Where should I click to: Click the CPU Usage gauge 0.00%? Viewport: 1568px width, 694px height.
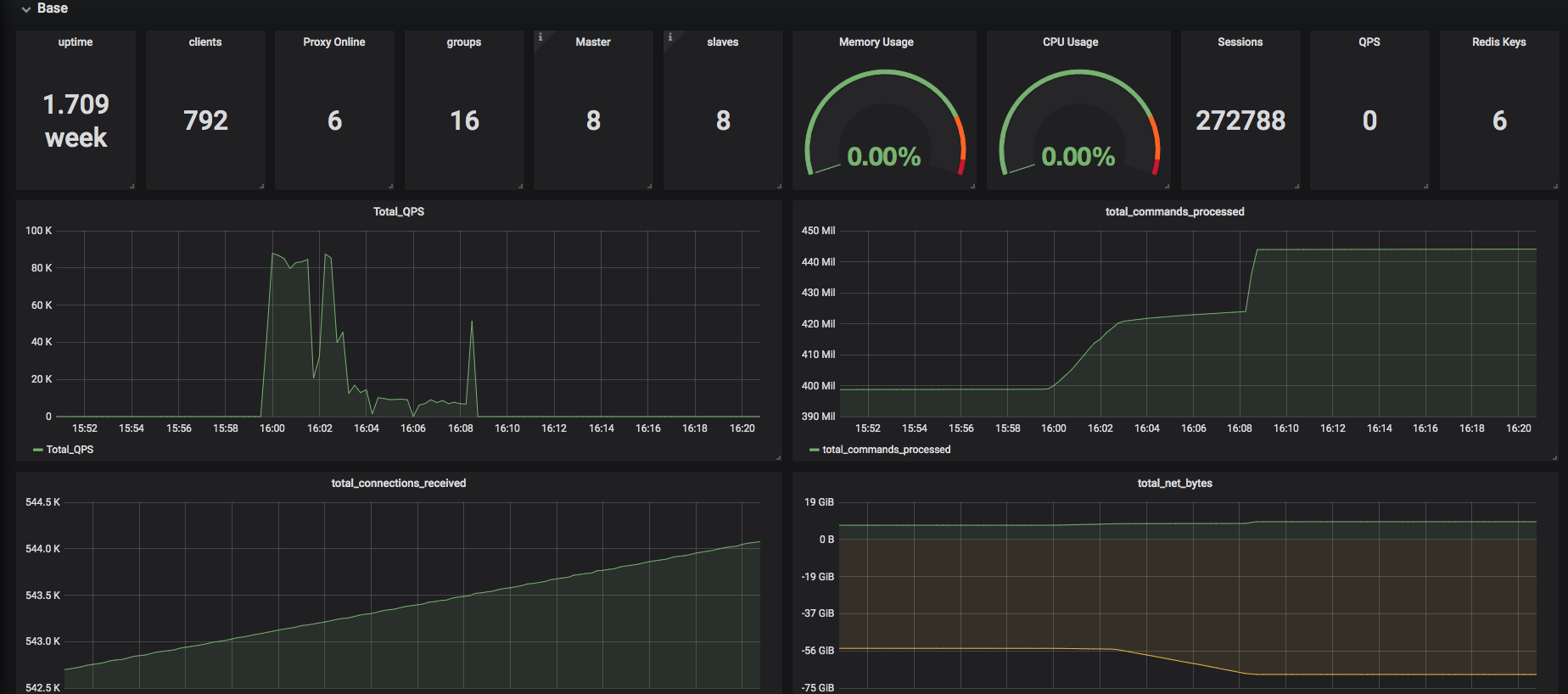click(1078, 156)
